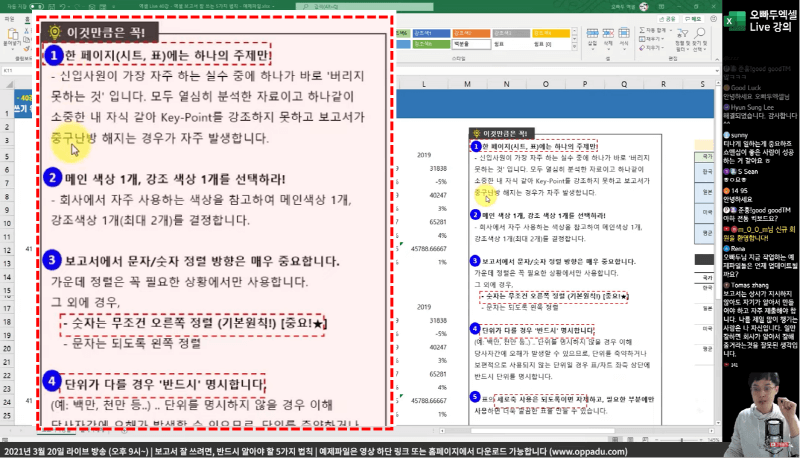Click the Comments (메모) button
Viewport: 800px width, 458px height.
pyautogui.click(x=693, y=19)
